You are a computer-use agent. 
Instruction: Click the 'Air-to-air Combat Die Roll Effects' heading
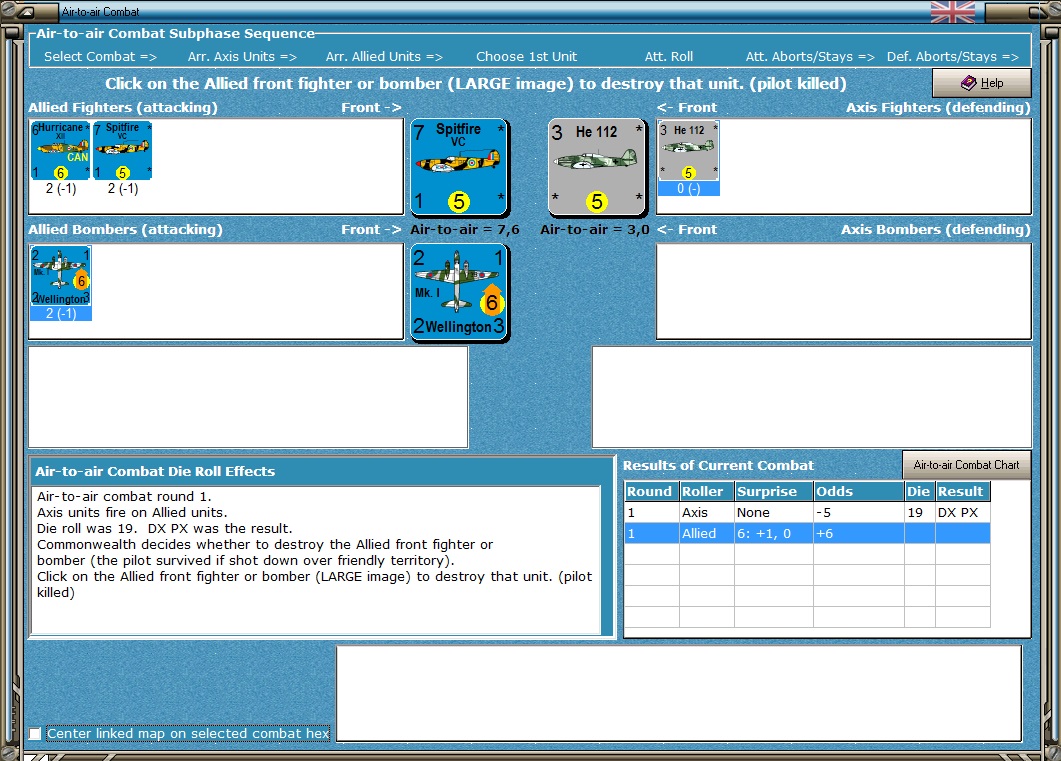[x=155, y=471]
